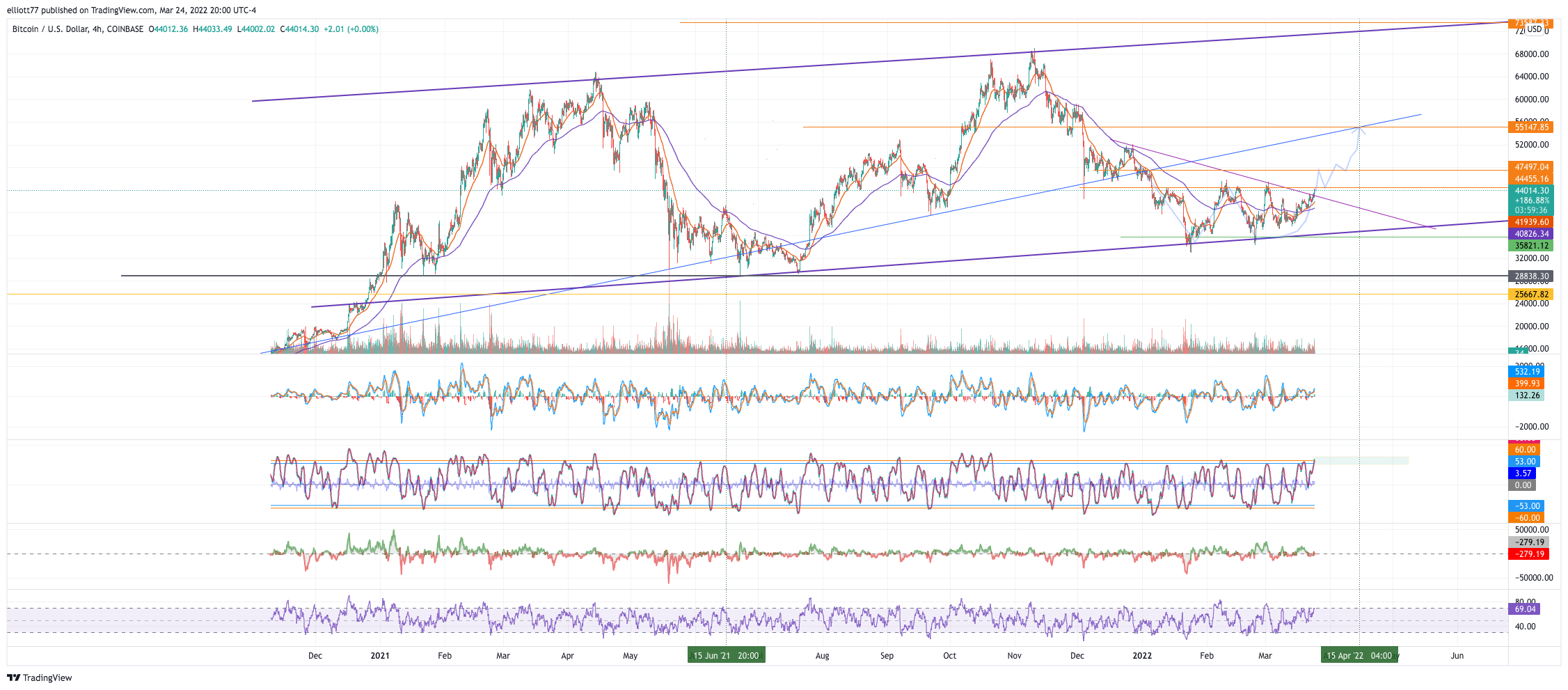
Task: Click the candle countdown 03:59:36
Action: 1530,210
